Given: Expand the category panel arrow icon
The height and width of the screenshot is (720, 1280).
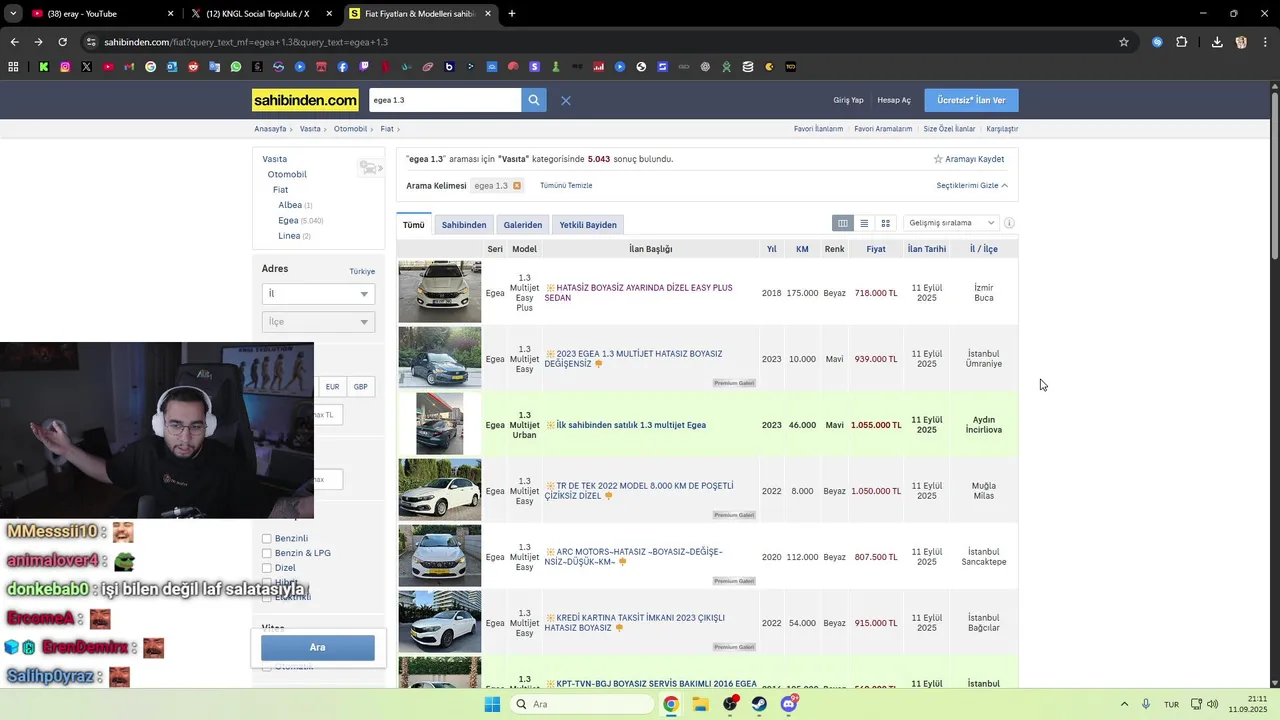Looking at the screenshot, I should (370, 168).
